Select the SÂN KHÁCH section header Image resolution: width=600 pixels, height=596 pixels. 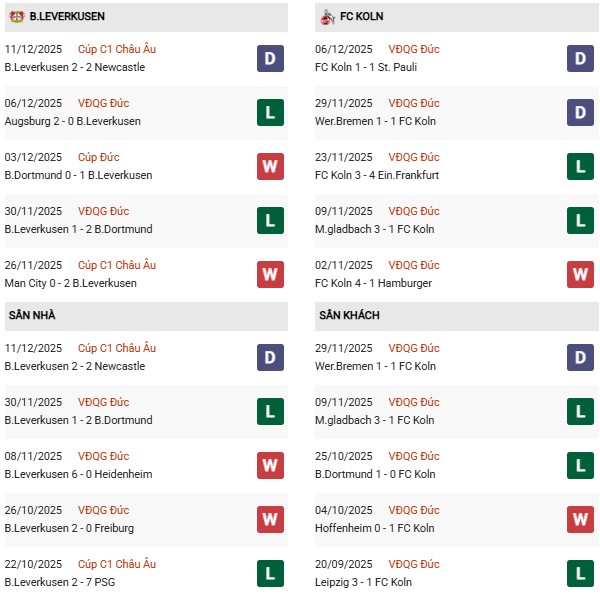pyautogui.click(x=350, y=316)
